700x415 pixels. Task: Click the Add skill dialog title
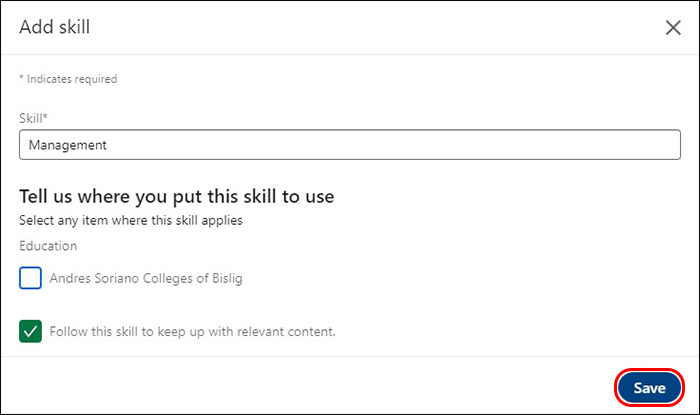55,27
